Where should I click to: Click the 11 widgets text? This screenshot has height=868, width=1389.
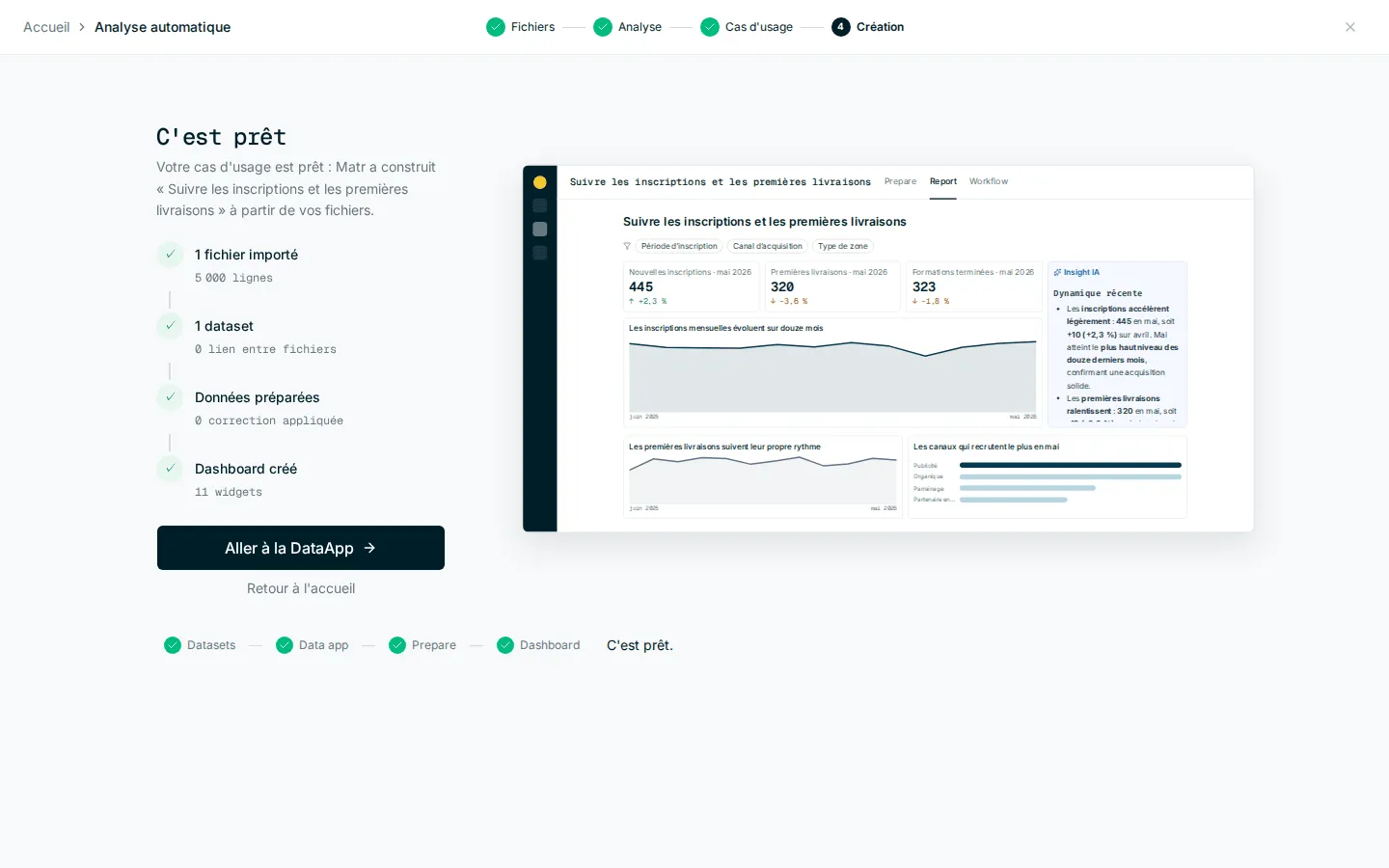229,492
